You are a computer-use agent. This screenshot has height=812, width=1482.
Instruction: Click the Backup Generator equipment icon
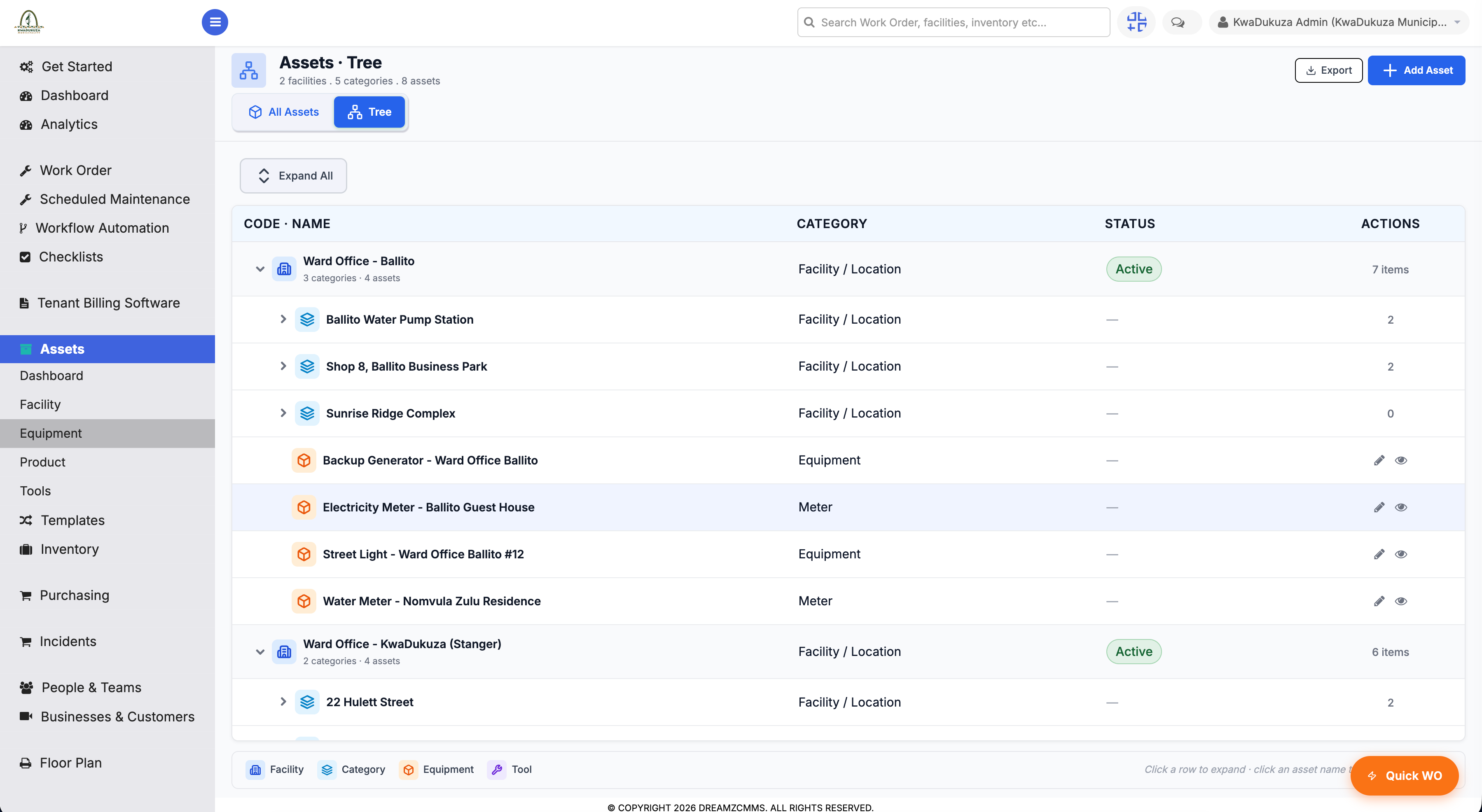(x=304, y=460)
